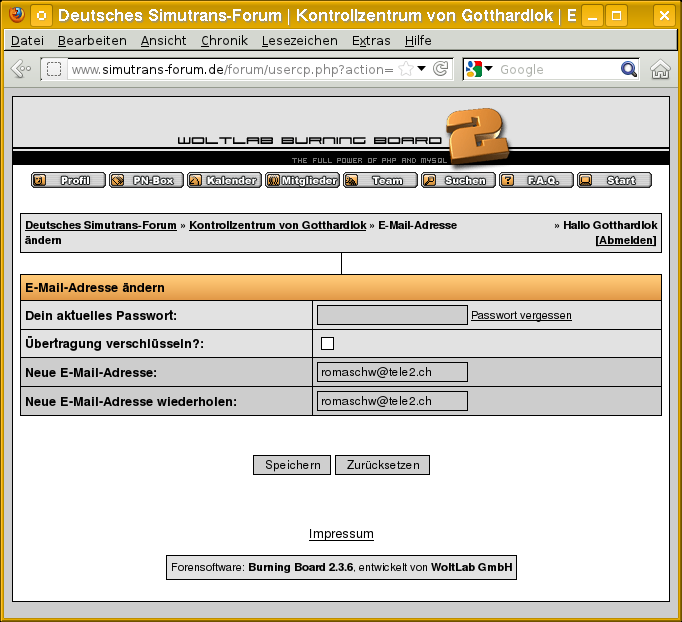Open the Kalender navigation button

coord(223,181)
